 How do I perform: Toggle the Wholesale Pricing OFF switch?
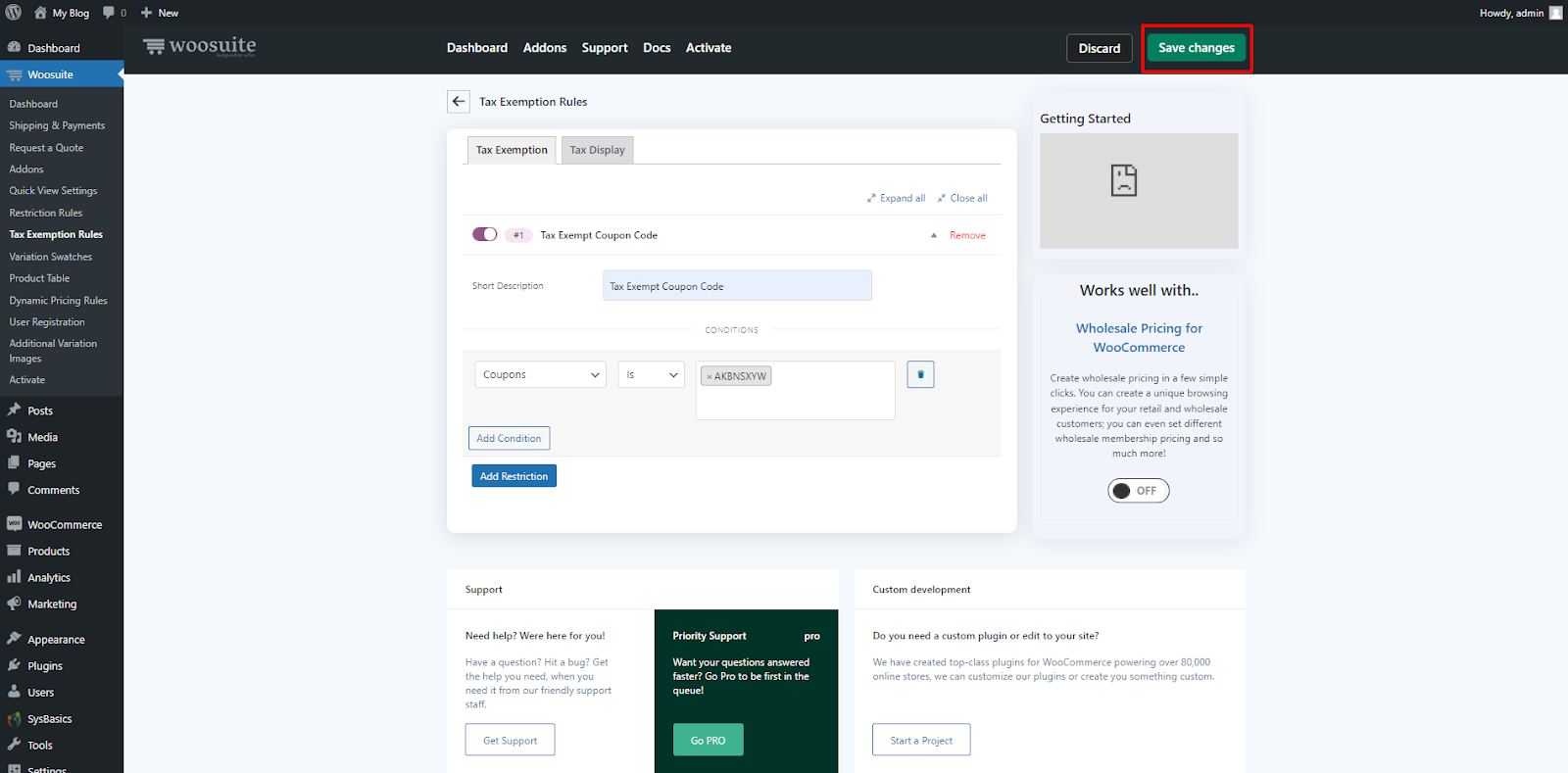[x=1139, y=491]
